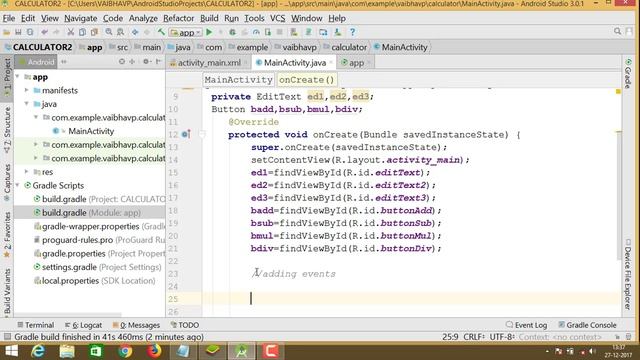Click the Paste toolbar icon
640x360 pixels.
pos(94,32)
